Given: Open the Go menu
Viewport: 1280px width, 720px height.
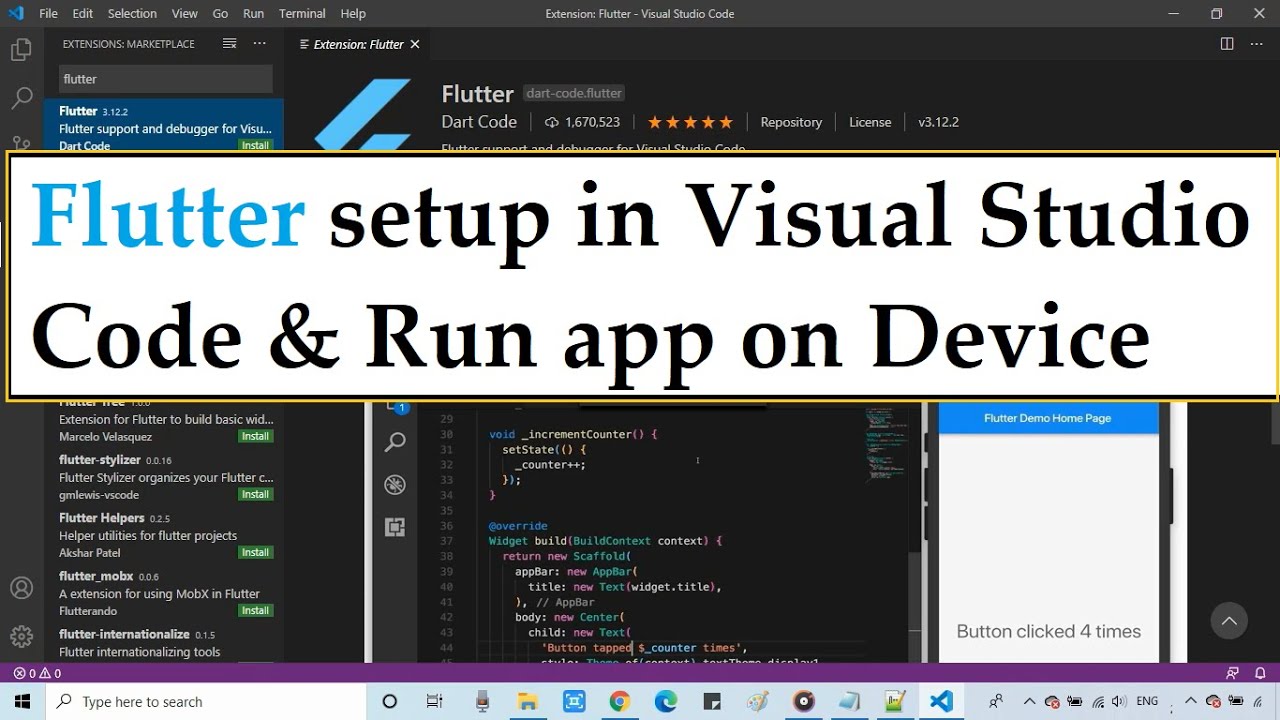Looking at the screenshot, I should point(220,13).
